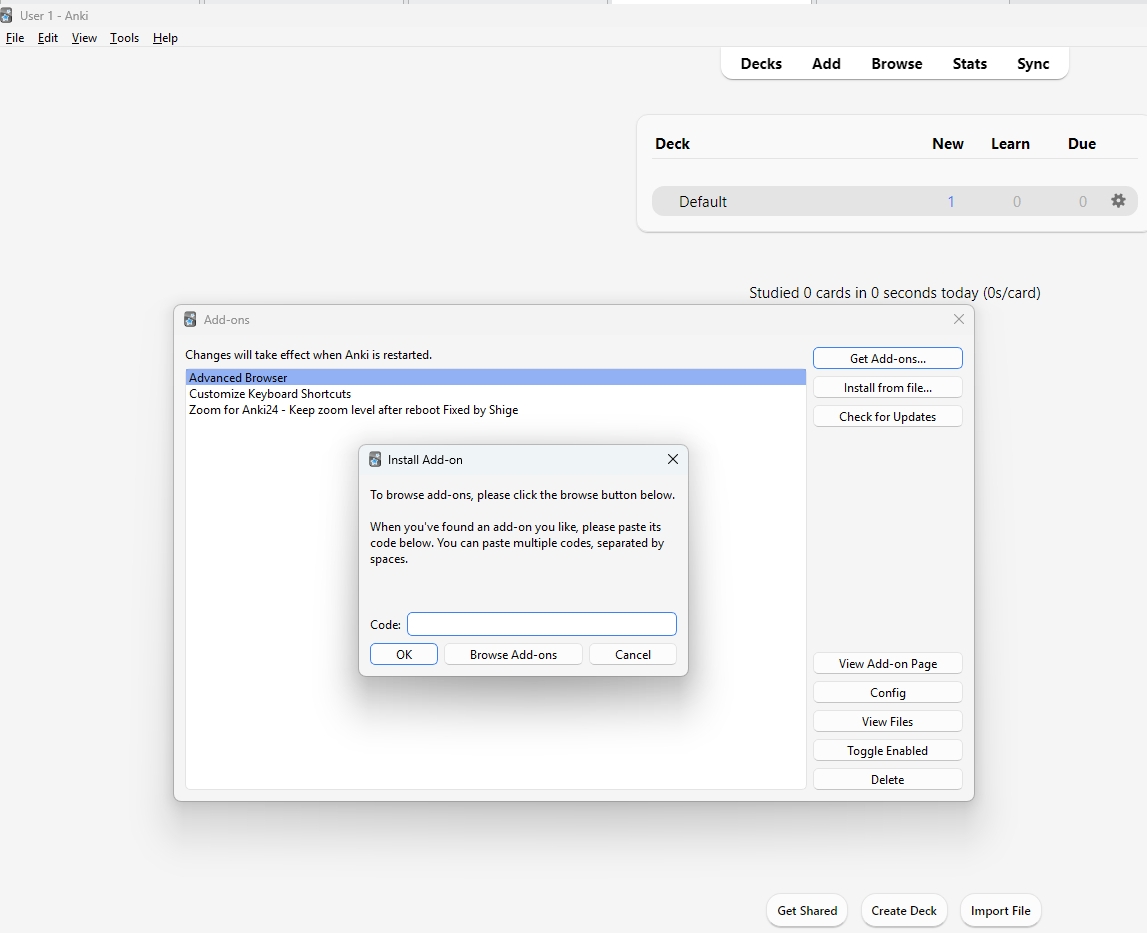This screenshot has width=1147, height=933.
Task: Open the Edit menu
Action: [x=48, y=38]
